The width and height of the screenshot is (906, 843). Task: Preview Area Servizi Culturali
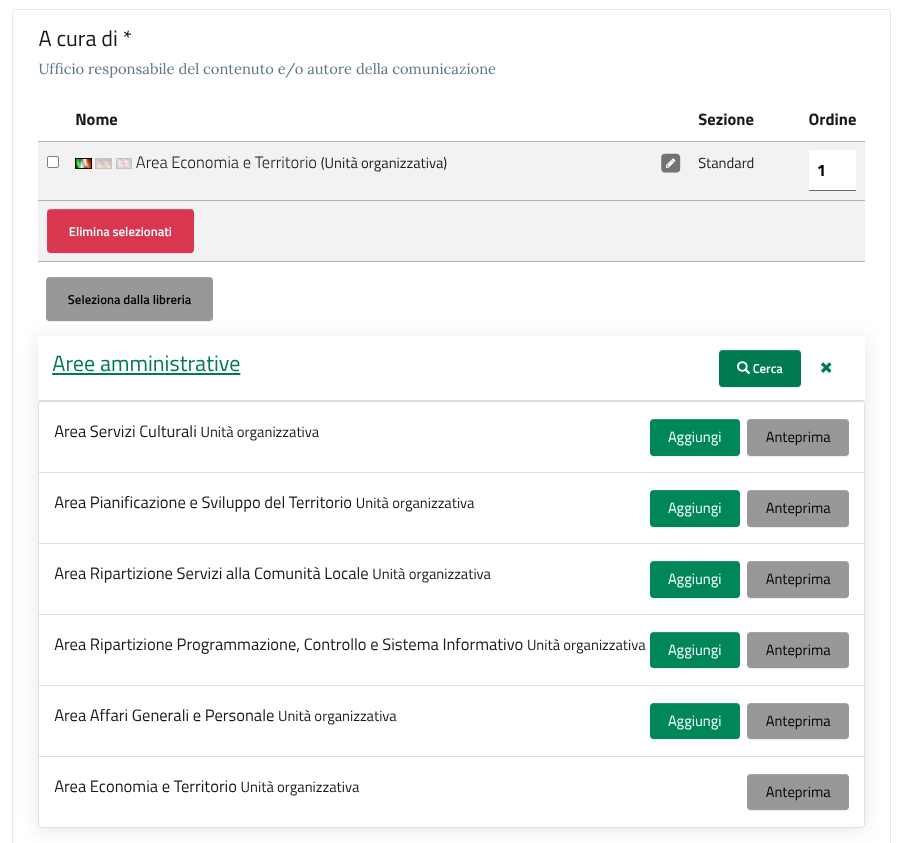797,437
